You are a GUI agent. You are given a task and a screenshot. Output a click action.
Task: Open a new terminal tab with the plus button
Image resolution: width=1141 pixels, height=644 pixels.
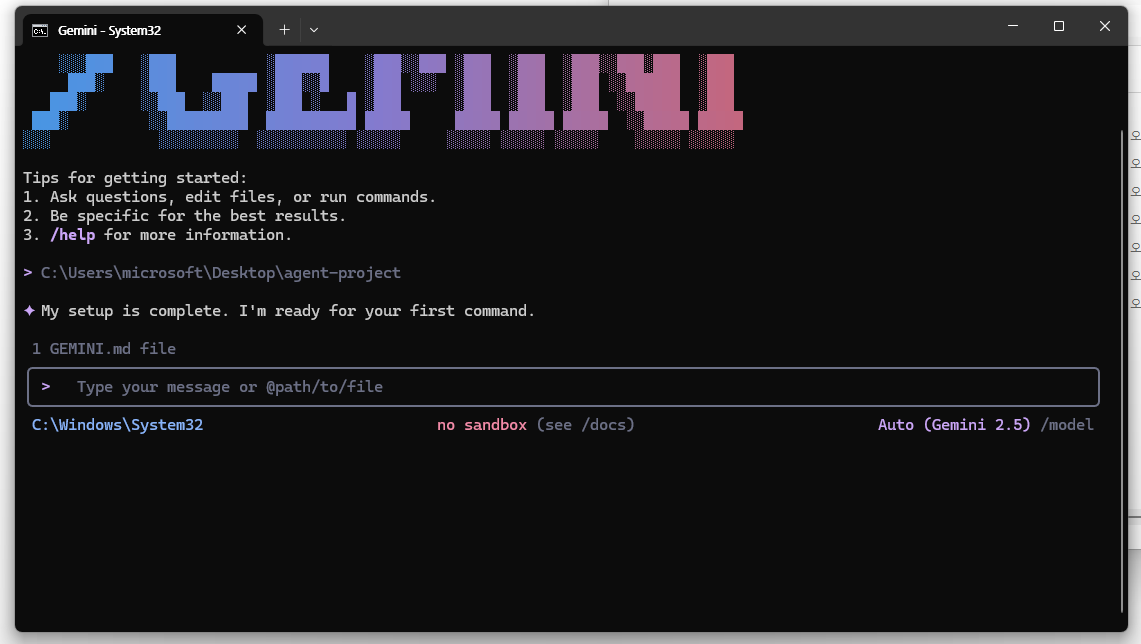284,30
